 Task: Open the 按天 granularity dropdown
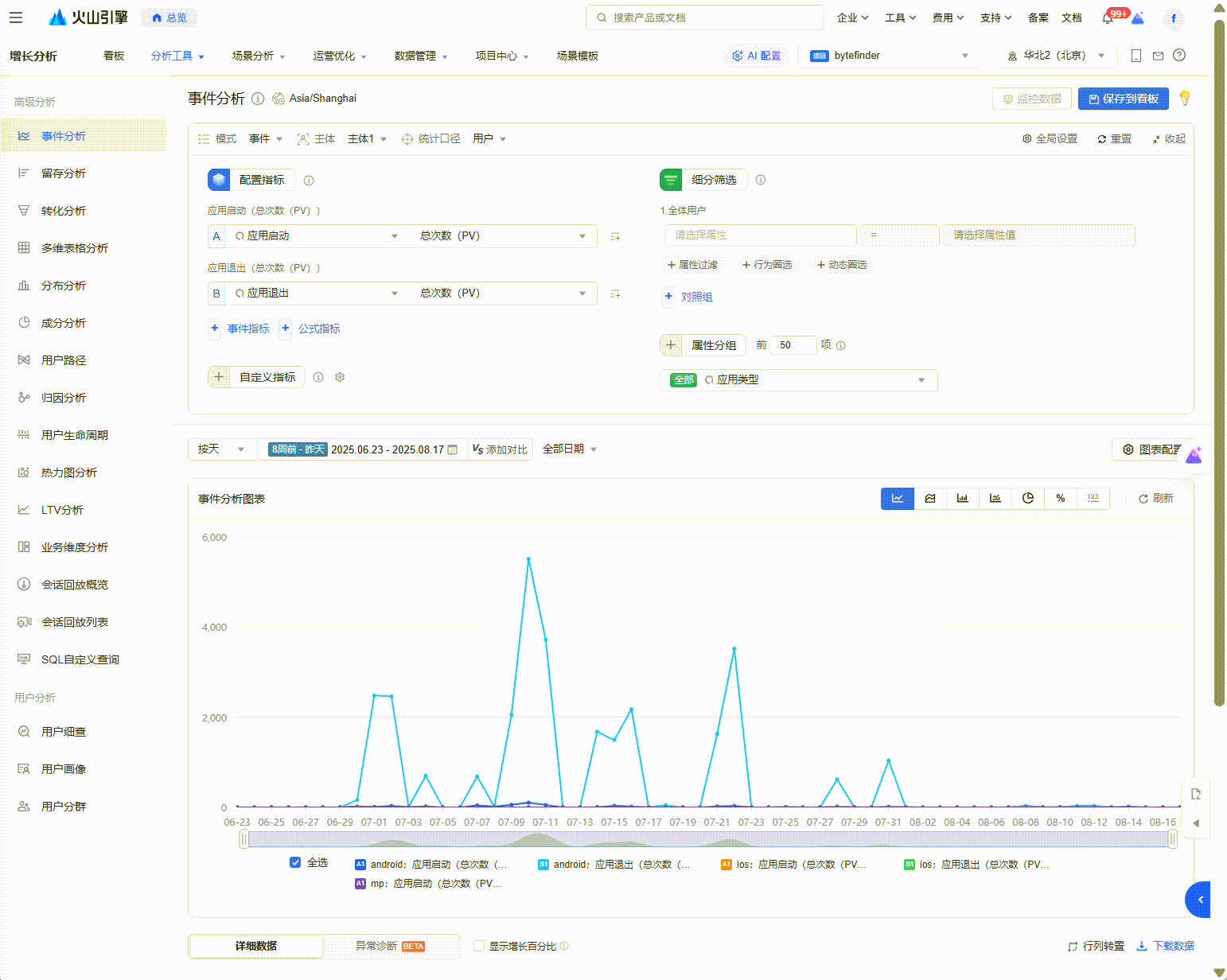click(222, 449)
